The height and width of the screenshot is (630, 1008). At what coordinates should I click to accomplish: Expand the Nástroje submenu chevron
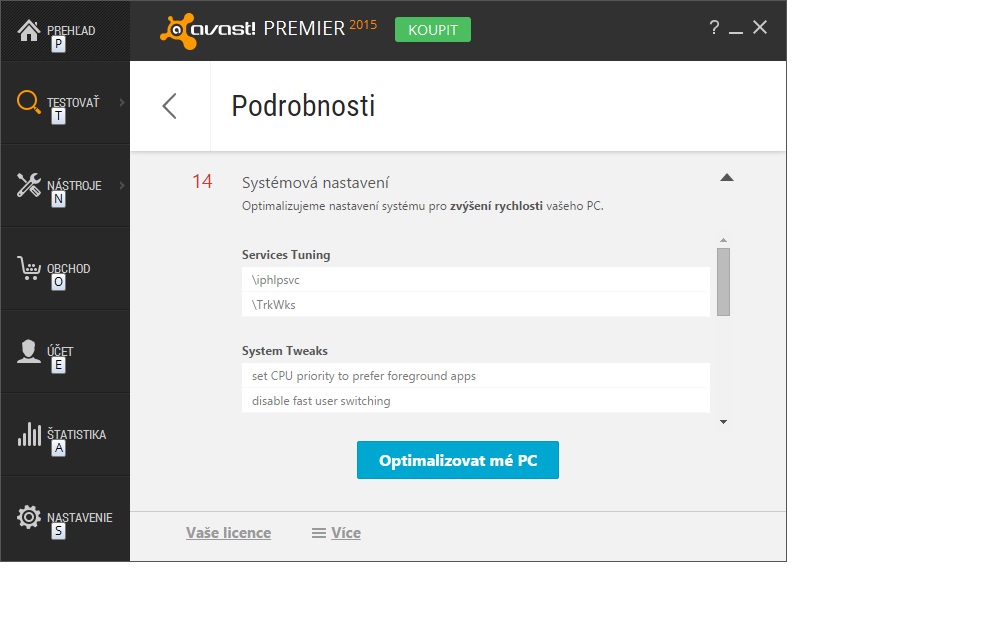pyautogui.click(x=122, y=185)
